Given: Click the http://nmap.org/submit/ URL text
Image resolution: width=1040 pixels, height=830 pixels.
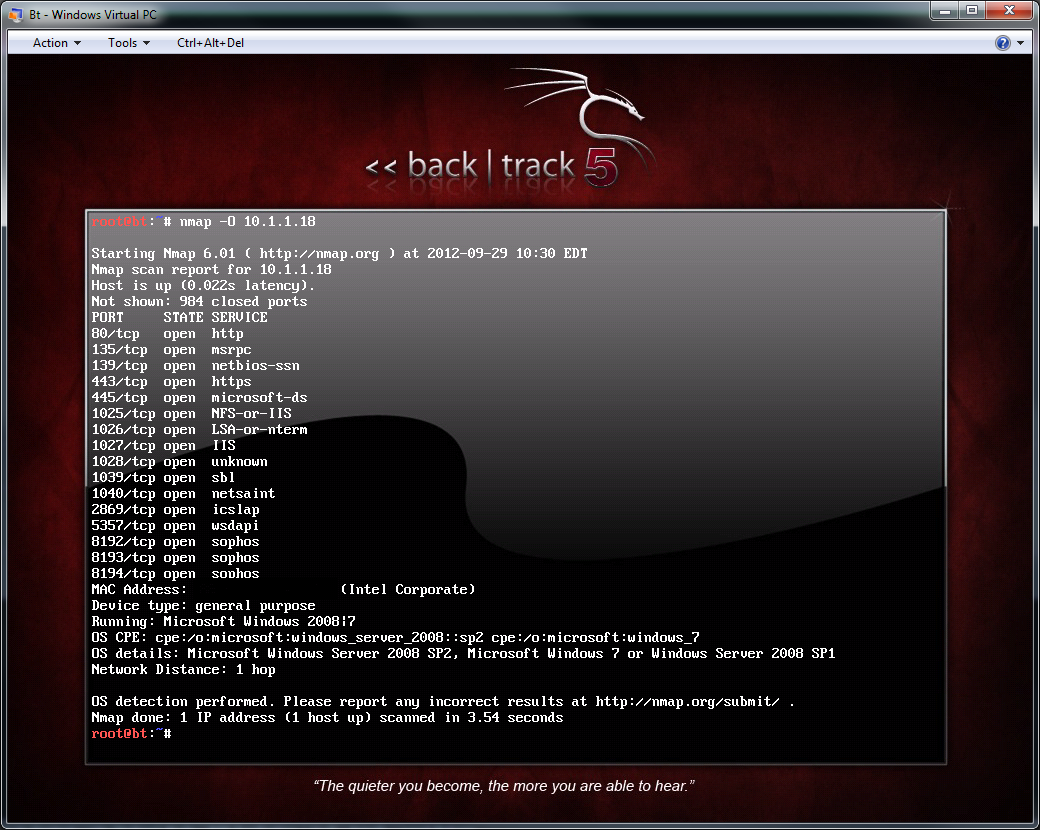Looking at the screenshot, I should pos(687,701).
